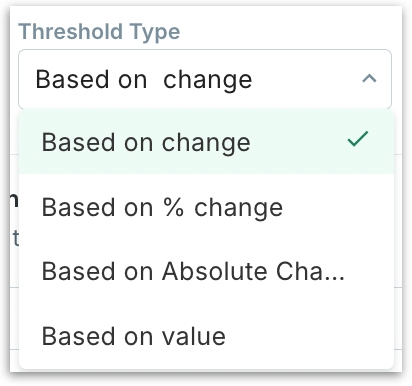Click the Threshold Type combo box field
The width and height of the screenshot is (412, 386).
(x=205, y=79)
